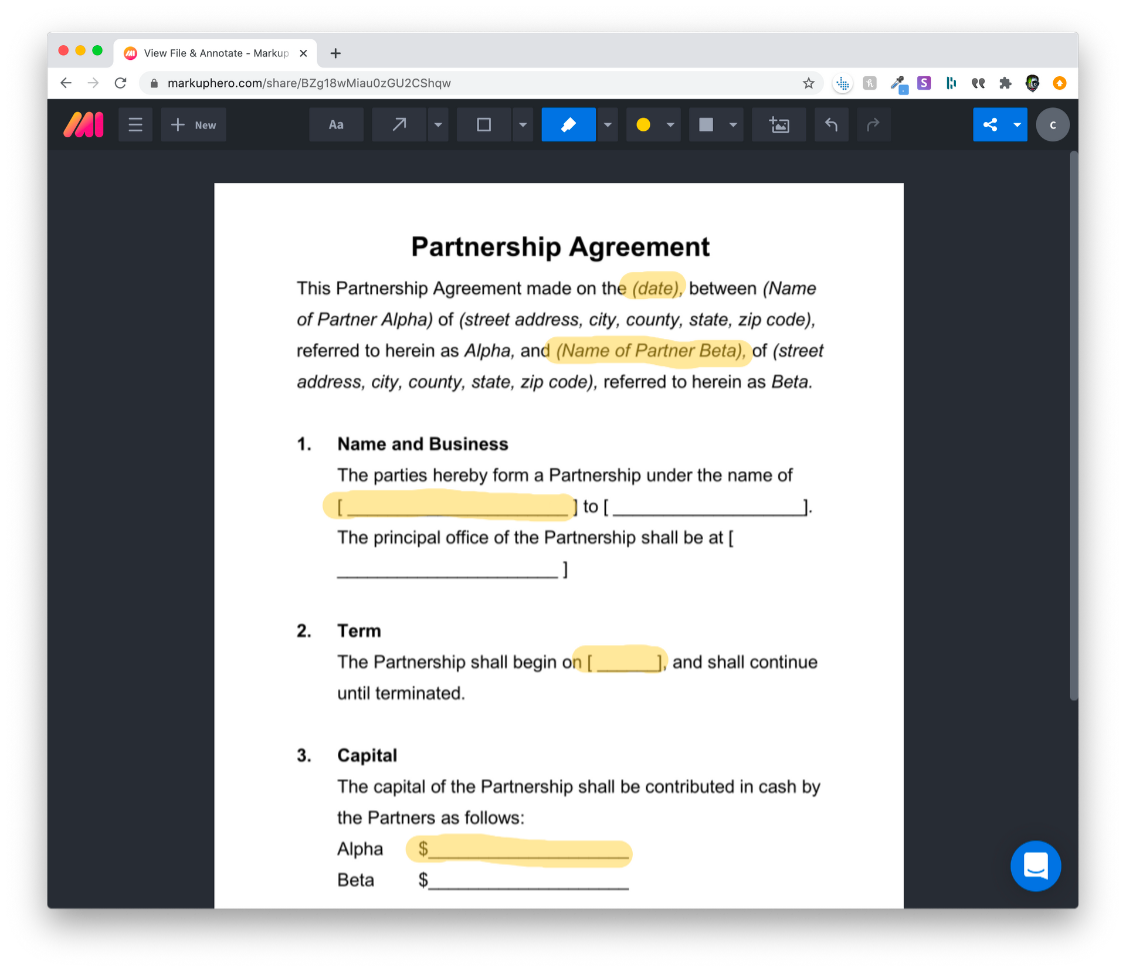Open the chat support bubble
The width and height of the screenshot is (1126, 970).
[1036, 866]
